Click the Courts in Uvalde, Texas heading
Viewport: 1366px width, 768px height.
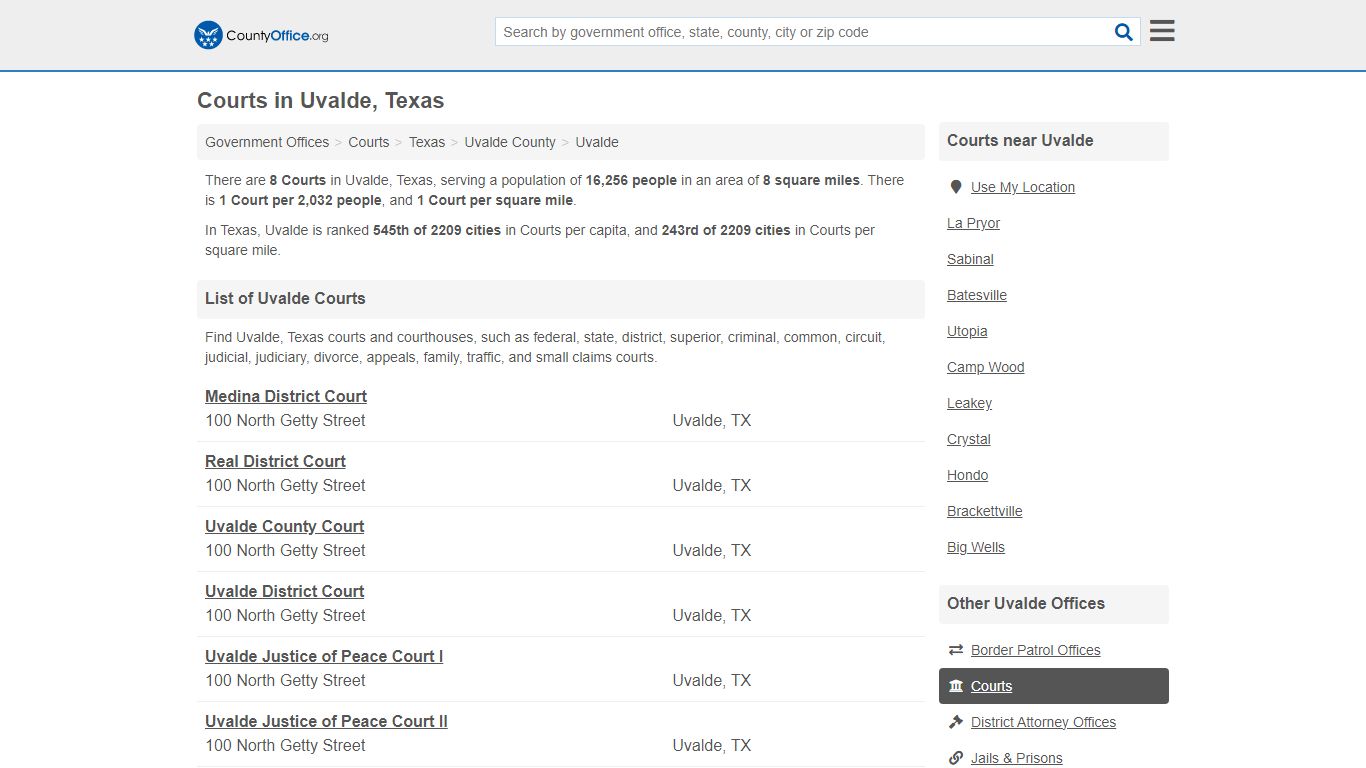[320, 101]
